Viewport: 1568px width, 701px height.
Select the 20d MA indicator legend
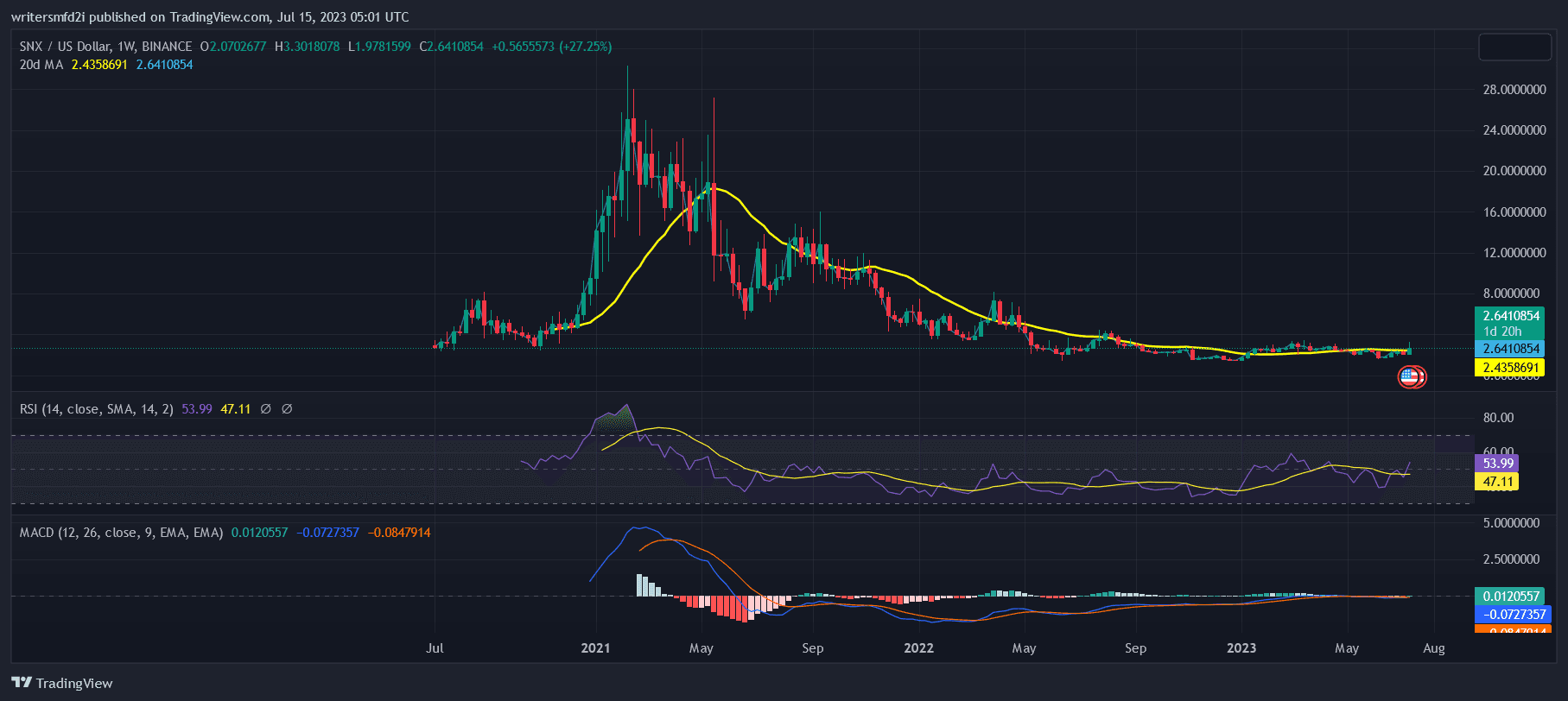[41, 65]
